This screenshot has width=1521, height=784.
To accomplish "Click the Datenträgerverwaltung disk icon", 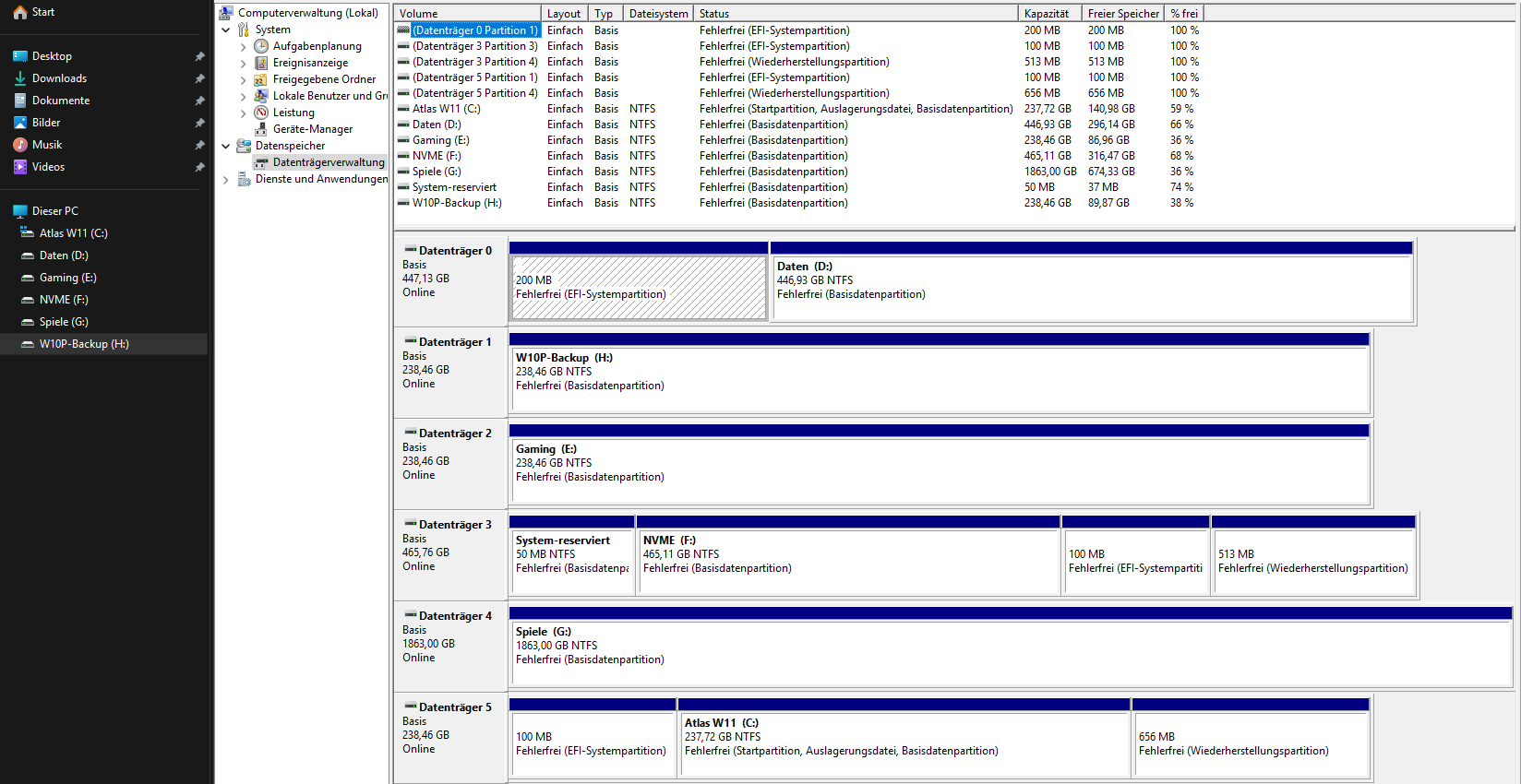I will tap(261, 162).
